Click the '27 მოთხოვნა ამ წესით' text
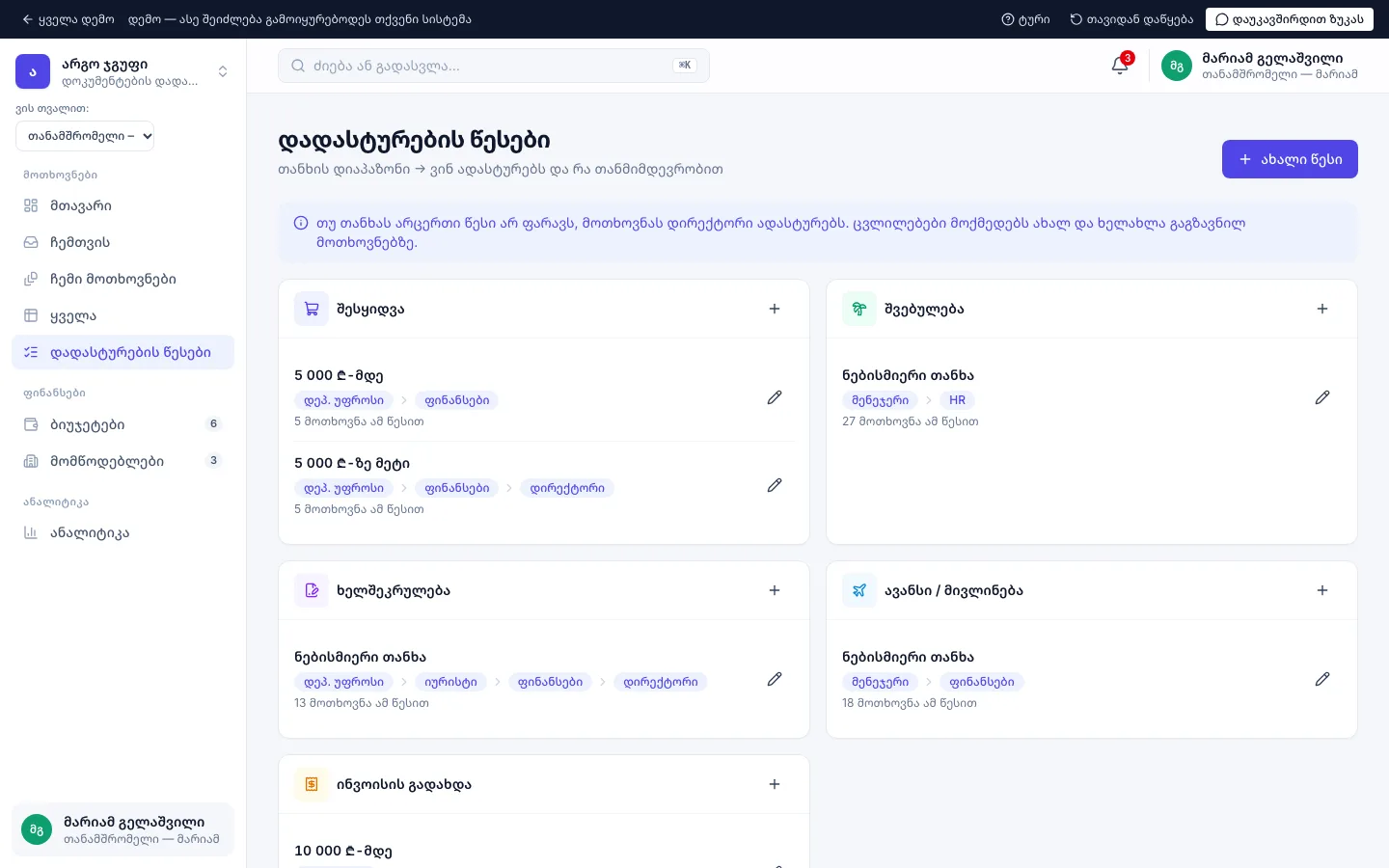 (x=911, y=421)
